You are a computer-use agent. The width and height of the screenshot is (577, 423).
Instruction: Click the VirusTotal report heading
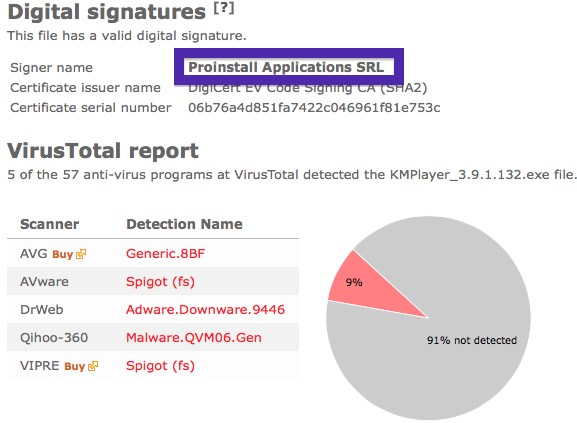(x=103, y=151)
